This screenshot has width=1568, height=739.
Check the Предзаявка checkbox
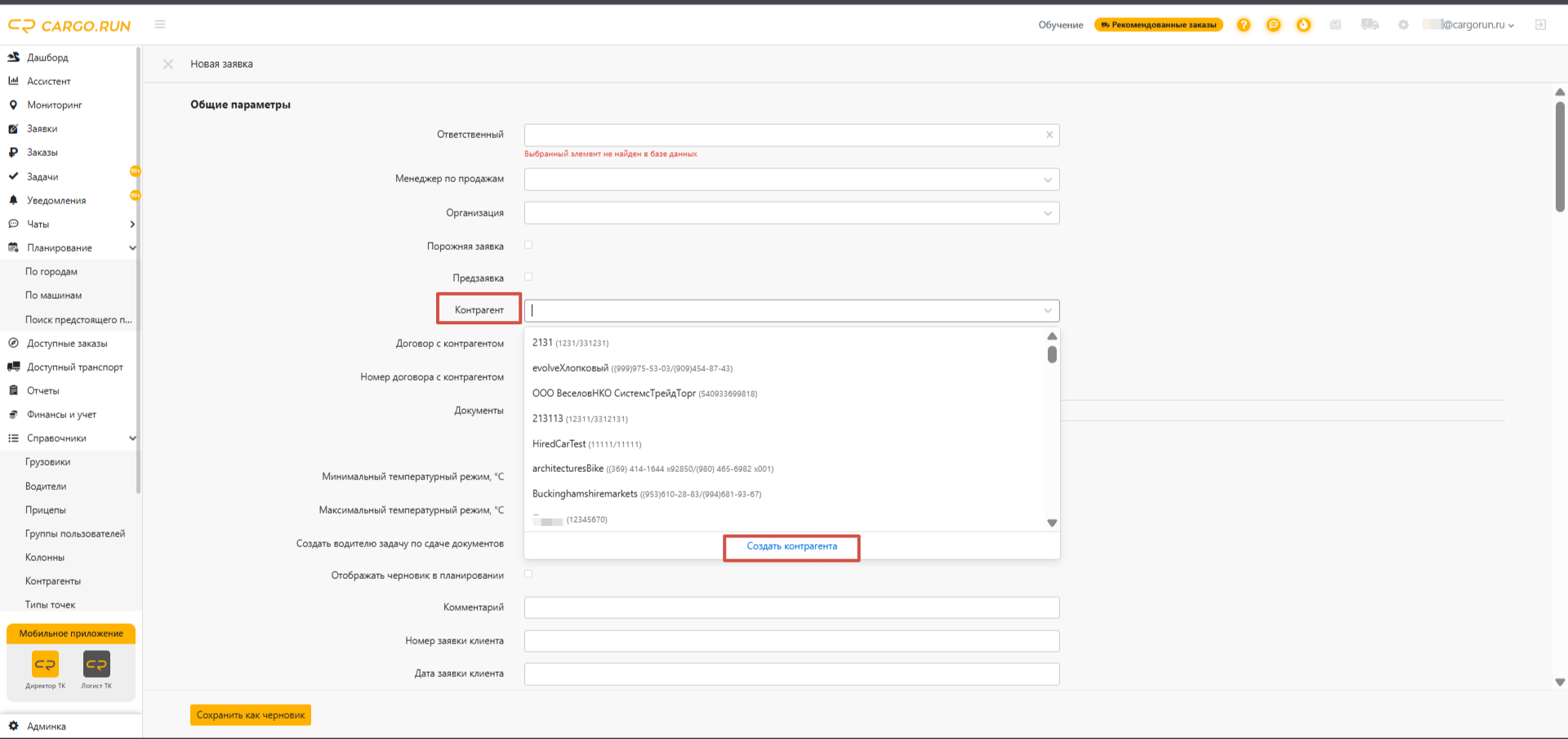[x=528, y=277]
